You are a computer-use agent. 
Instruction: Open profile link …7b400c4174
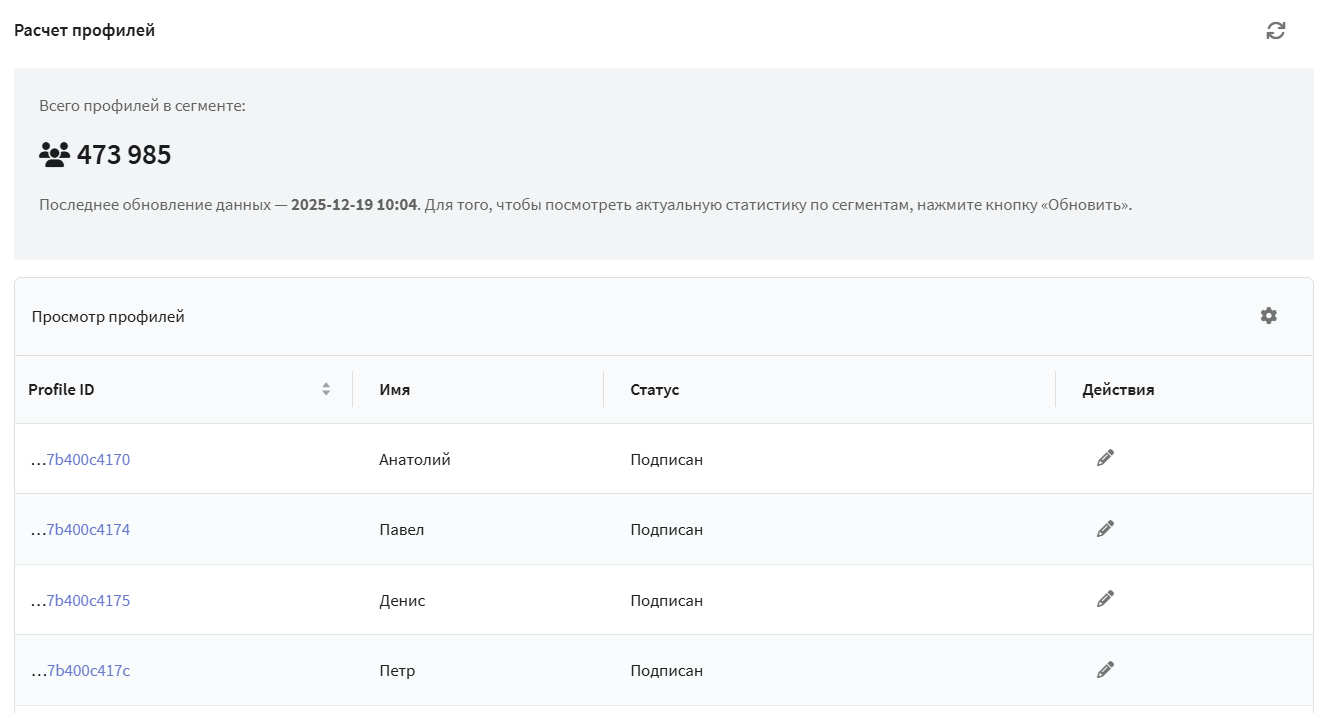tap(80, 530)
